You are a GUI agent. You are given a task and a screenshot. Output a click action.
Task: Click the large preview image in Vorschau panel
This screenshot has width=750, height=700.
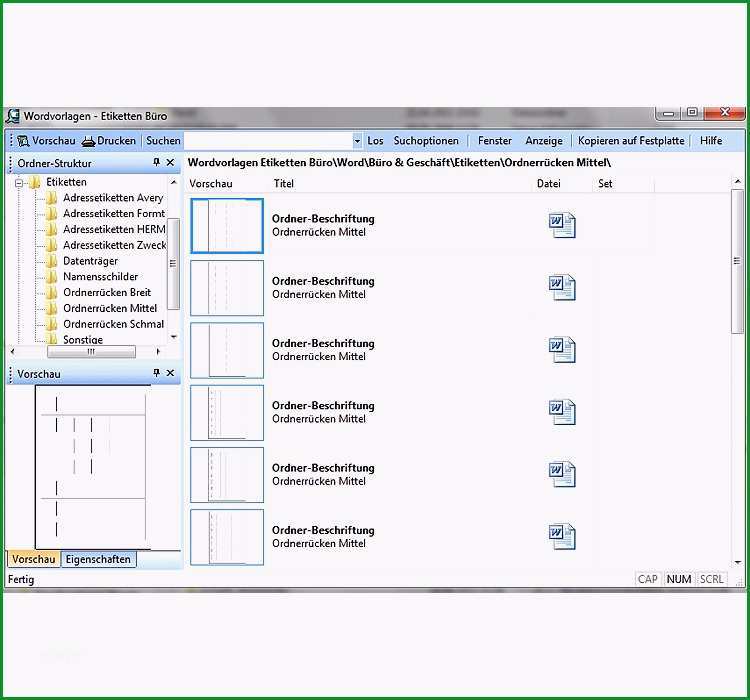[91, 467]
